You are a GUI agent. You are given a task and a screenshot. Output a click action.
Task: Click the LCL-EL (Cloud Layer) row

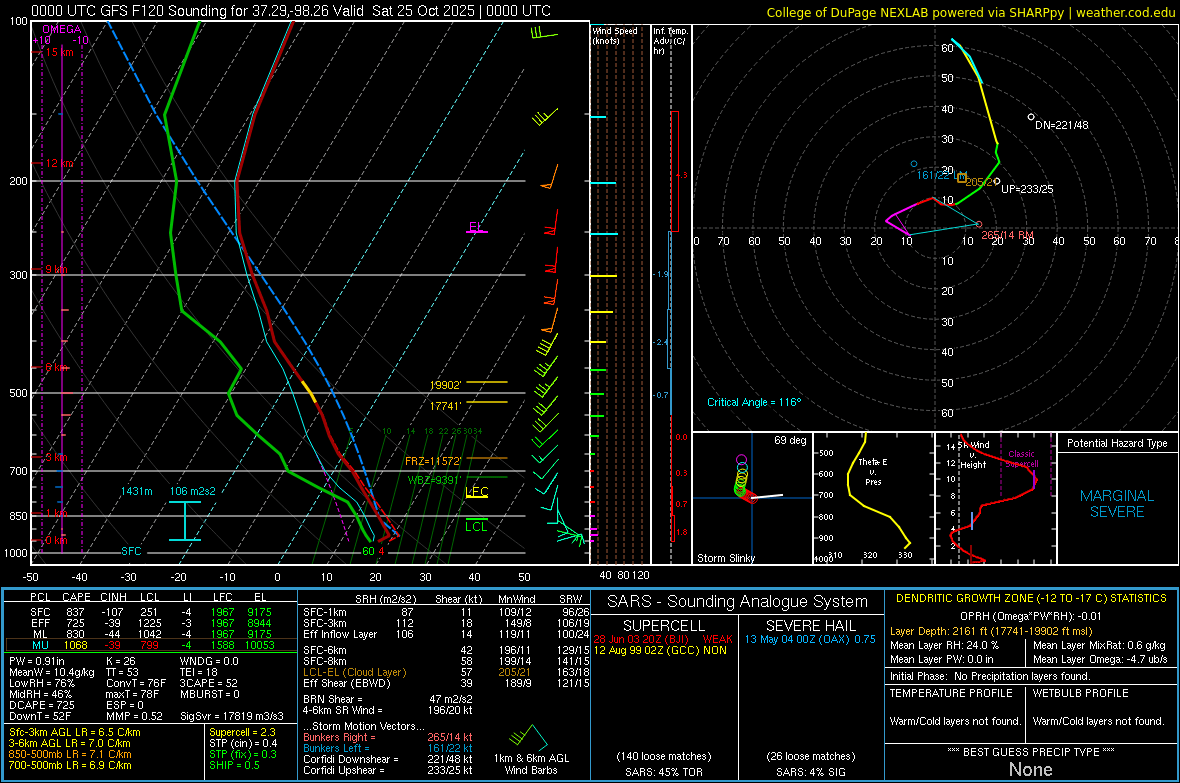pyautogui.click(x=446, y=672)
